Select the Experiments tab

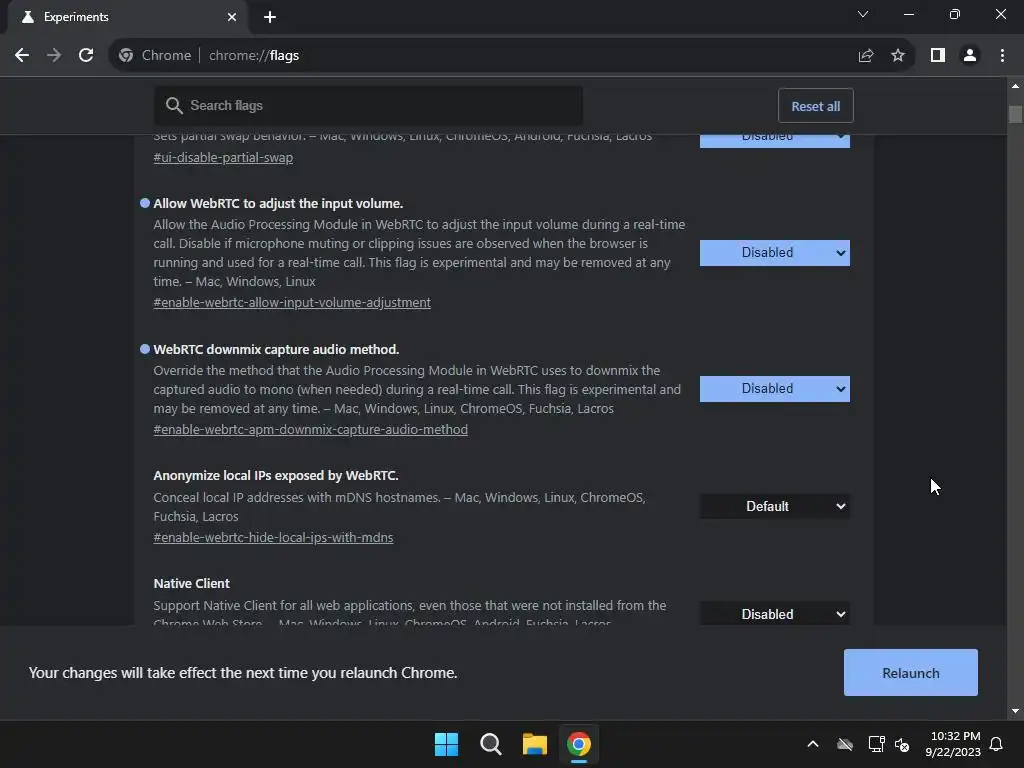(128, 17)
